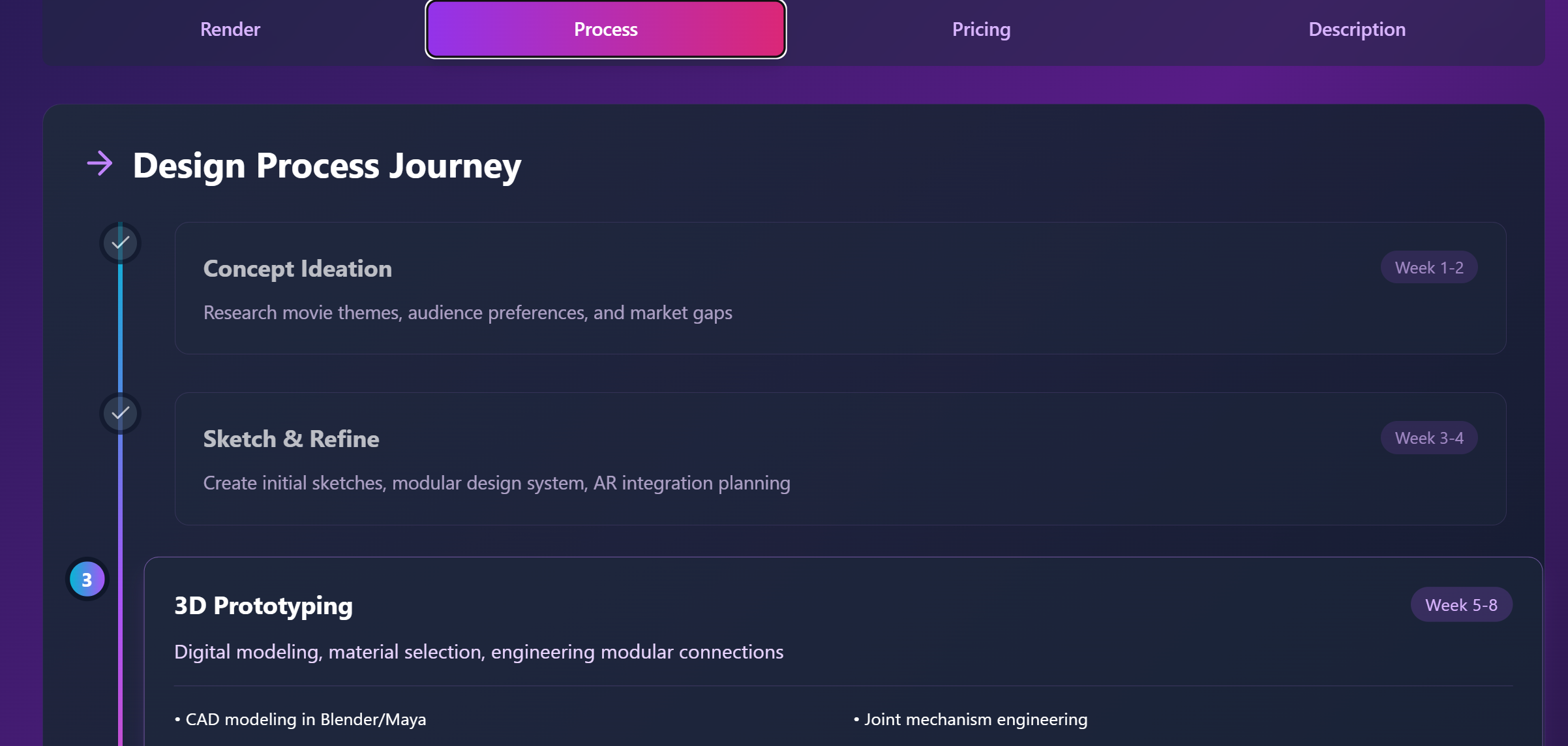Open the Render tab
Screen dimensions: 1568x746
coord(230,29)
